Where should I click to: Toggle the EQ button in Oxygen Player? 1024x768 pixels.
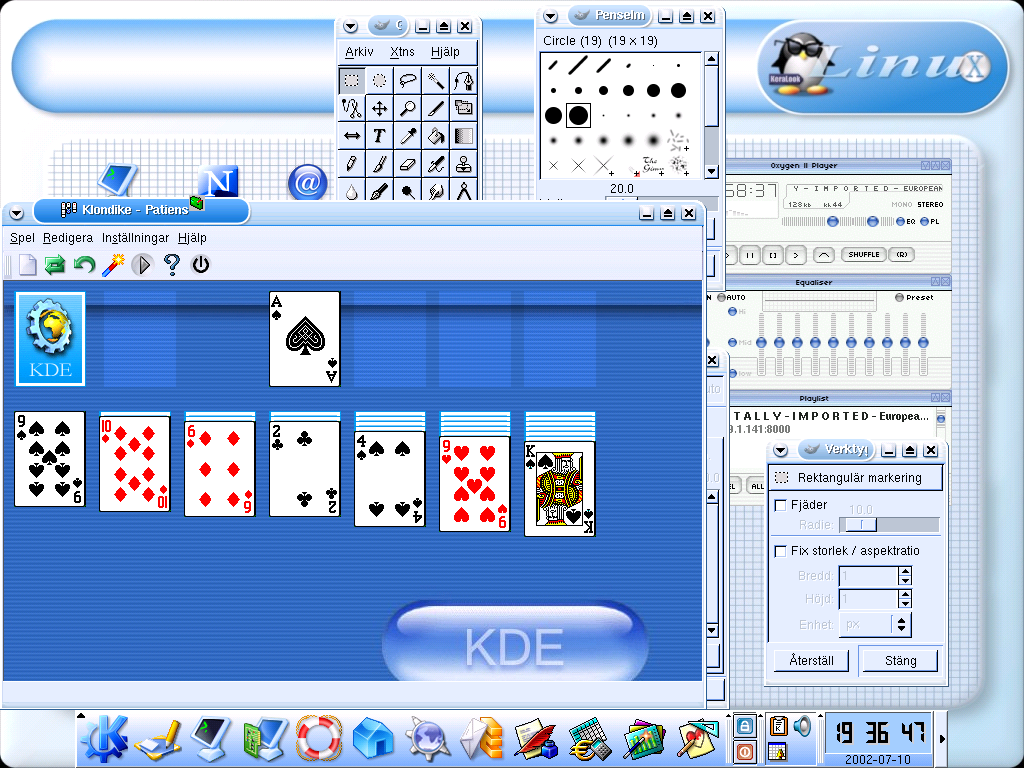pyautogui.click(x=906, y=221)
